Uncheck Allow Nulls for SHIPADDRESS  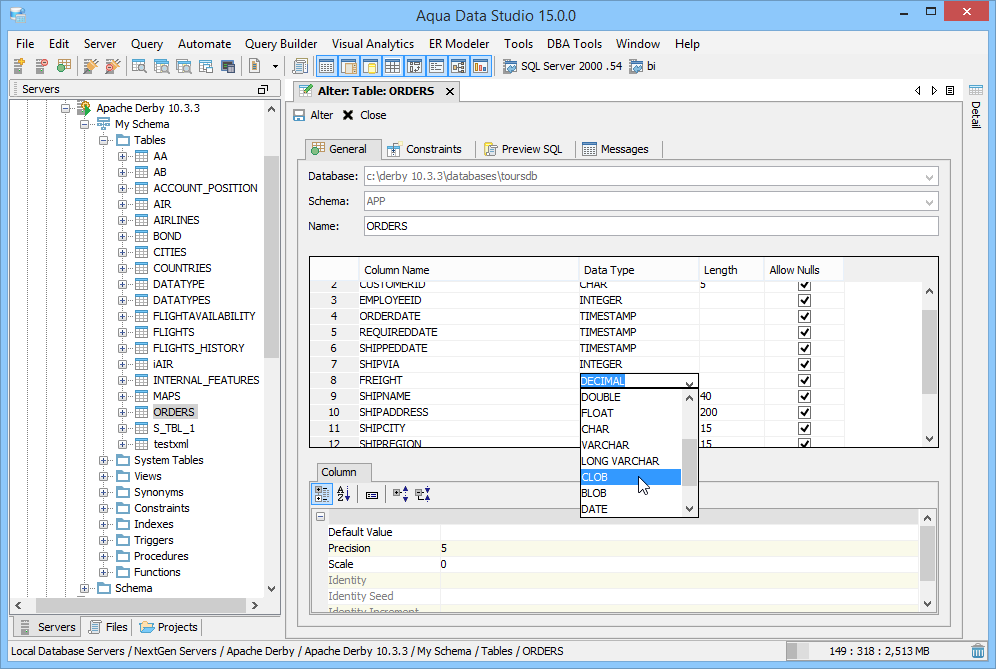[x=804, y=412]
